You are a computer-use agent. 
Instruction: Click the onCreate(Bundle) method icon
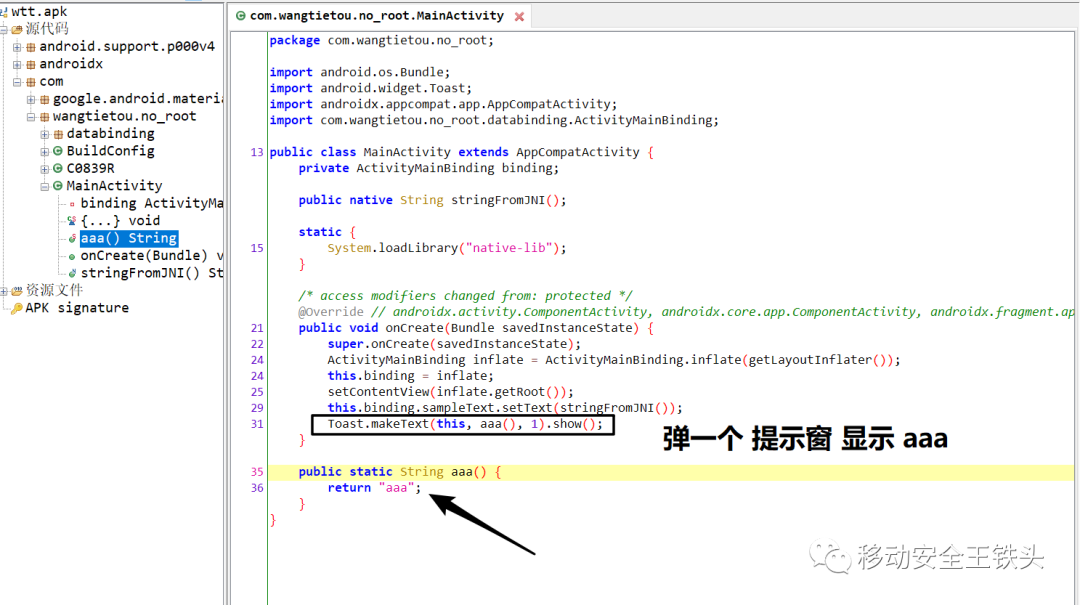(x=72, y=256)
